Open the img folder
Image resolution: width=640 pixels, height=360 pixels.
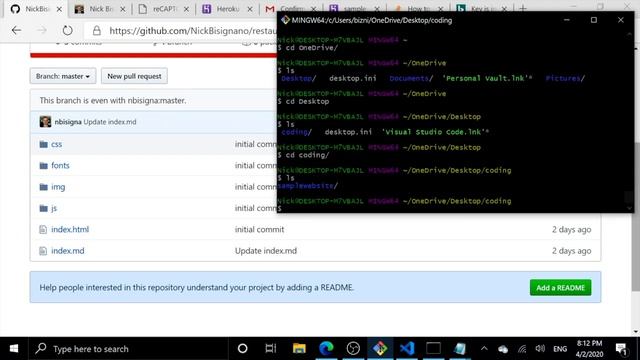(x=58, y=187)
